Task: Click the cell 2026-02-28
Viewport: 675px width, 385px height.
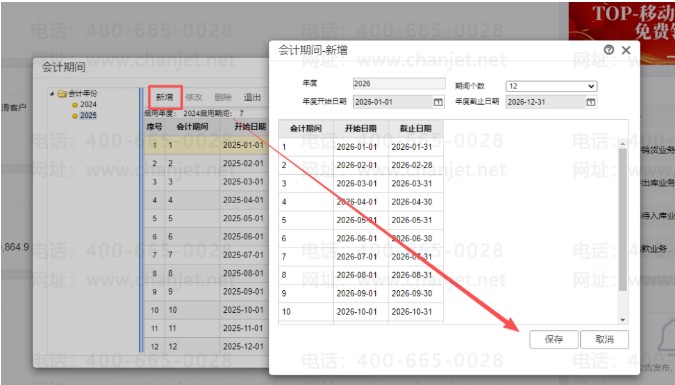Action: pyautogui.click(x=416, y=165)
